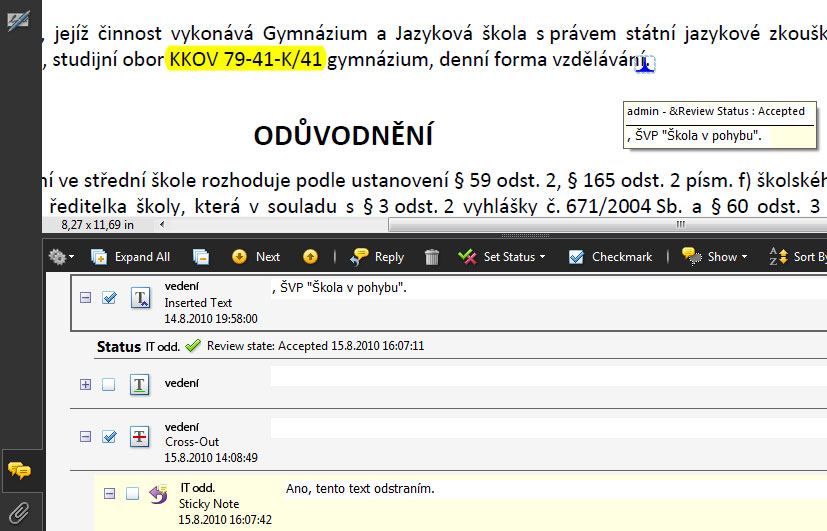This screenshot has height=531, width=827.
Task: Open the comments list options gear menu
Action: [61, 257]
